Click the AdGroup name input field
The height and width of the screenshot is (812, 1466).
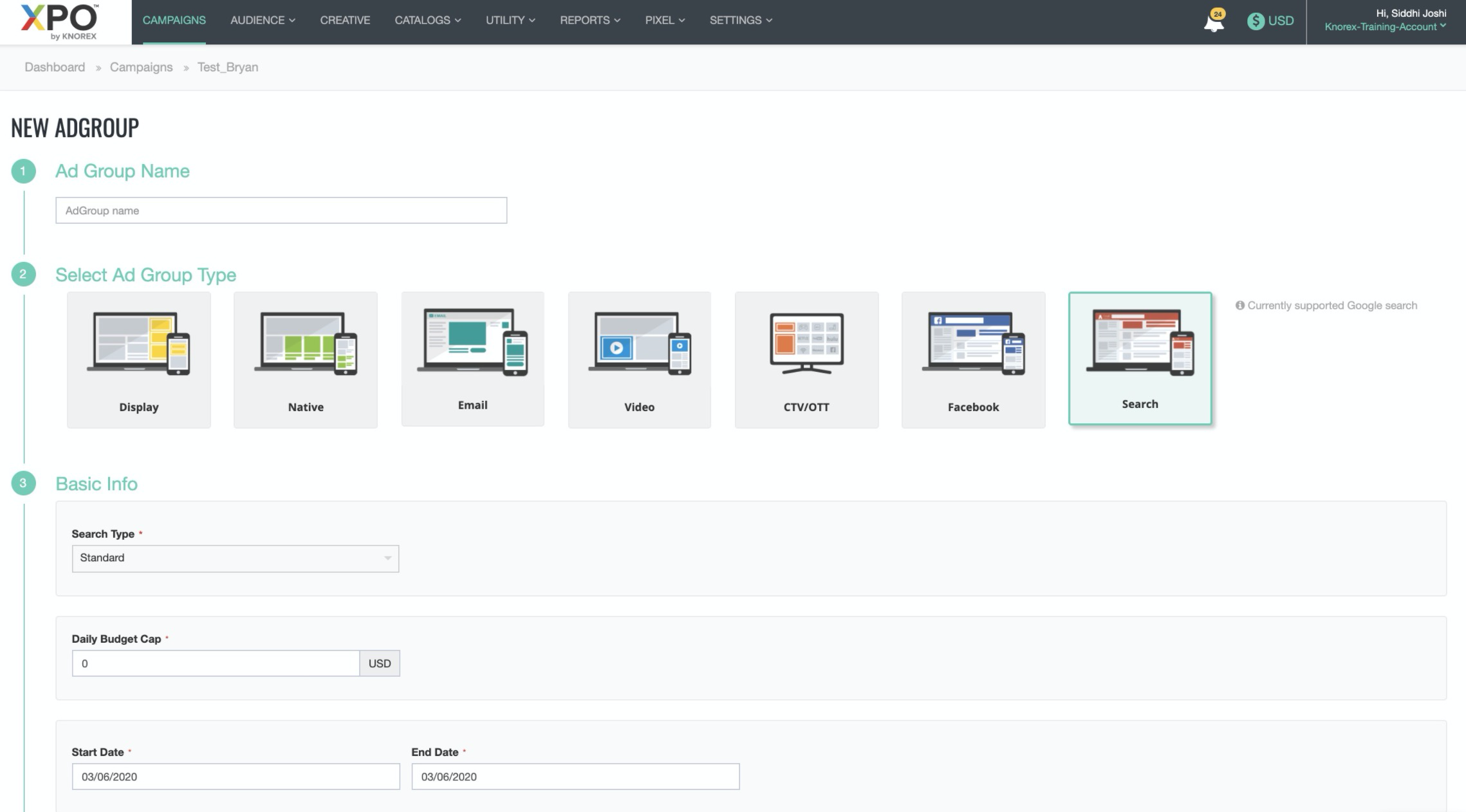(x=281, y=210)
